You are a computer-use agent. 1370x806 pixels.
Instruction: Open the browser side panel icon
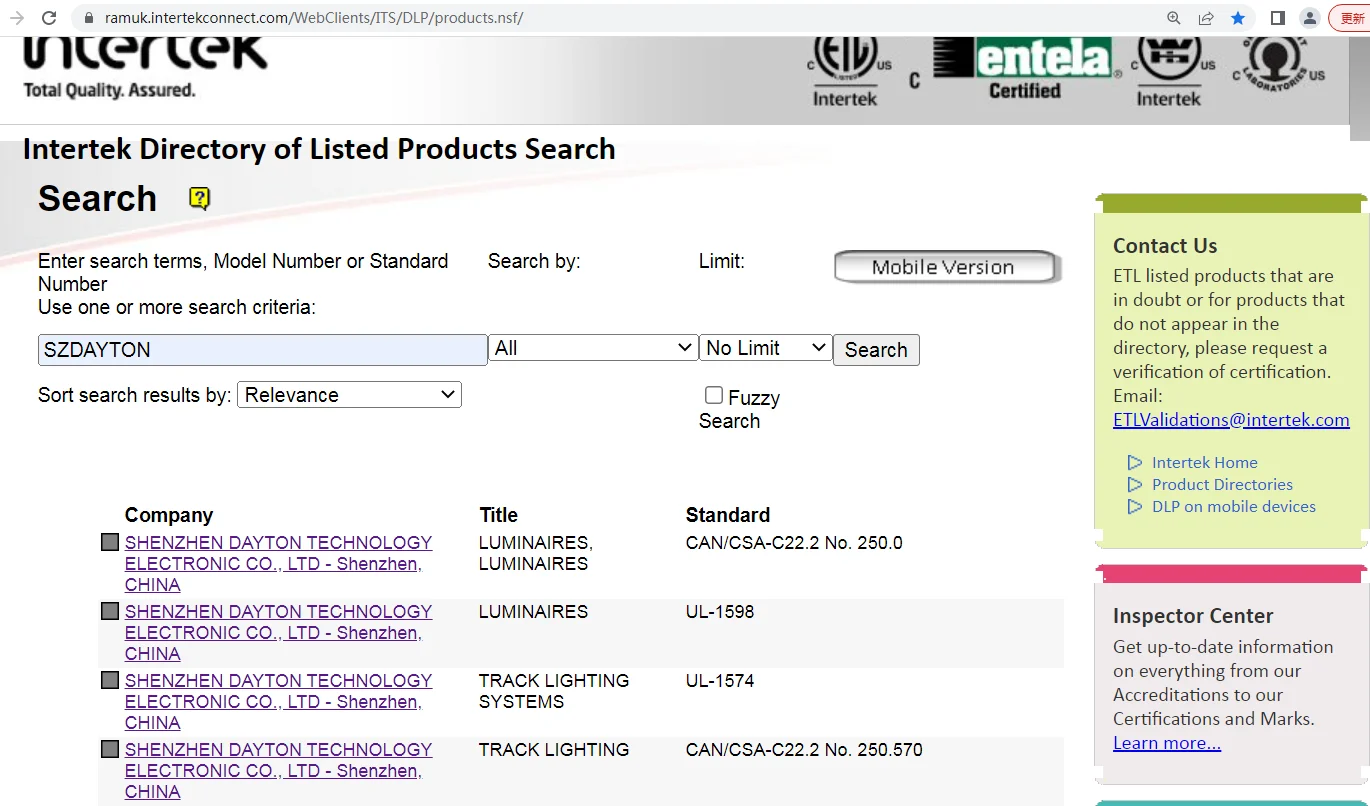[x=1277, y=18]
